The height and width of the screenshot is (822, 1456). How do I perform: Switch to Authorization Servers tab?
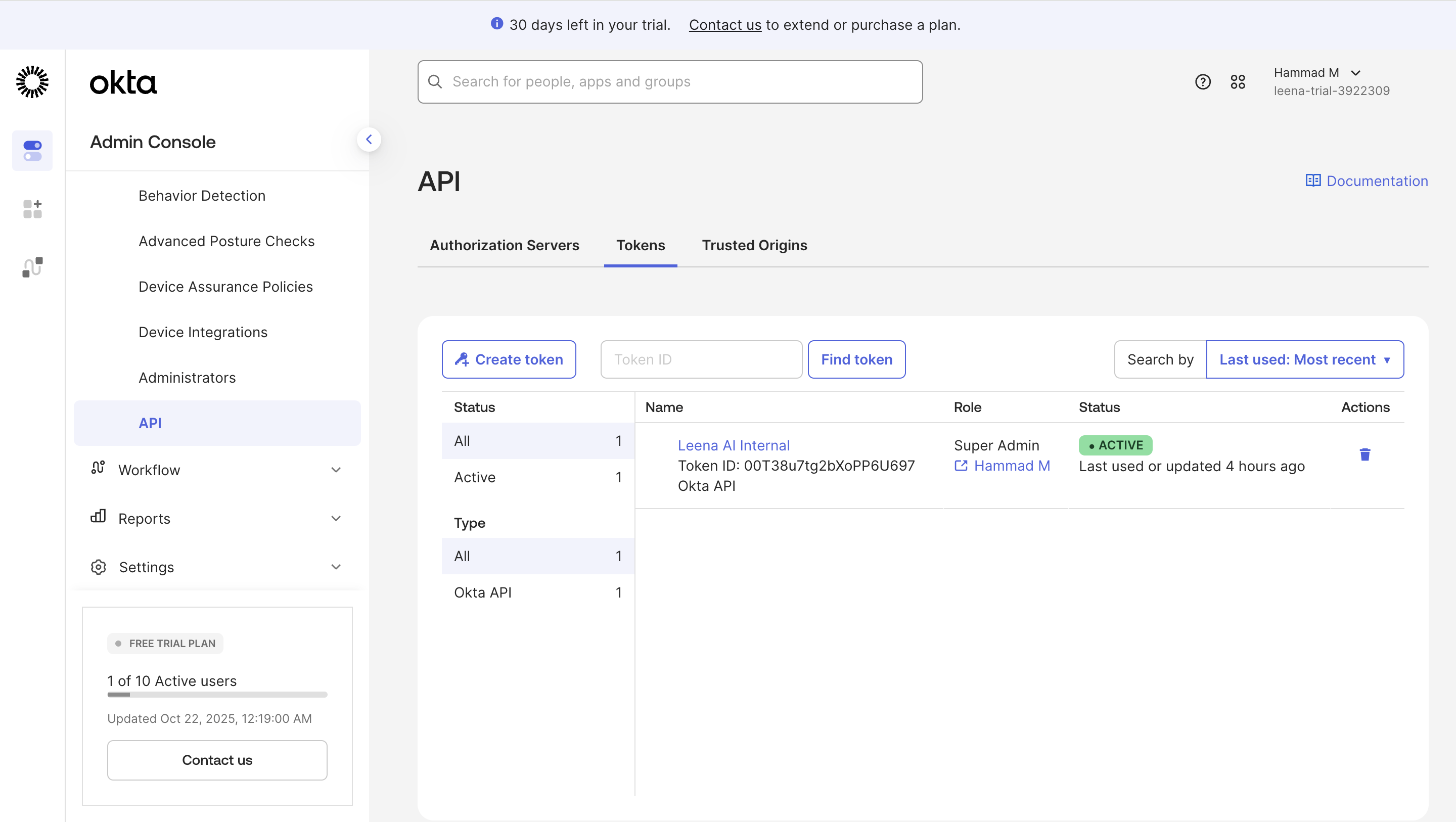point(504,245)
